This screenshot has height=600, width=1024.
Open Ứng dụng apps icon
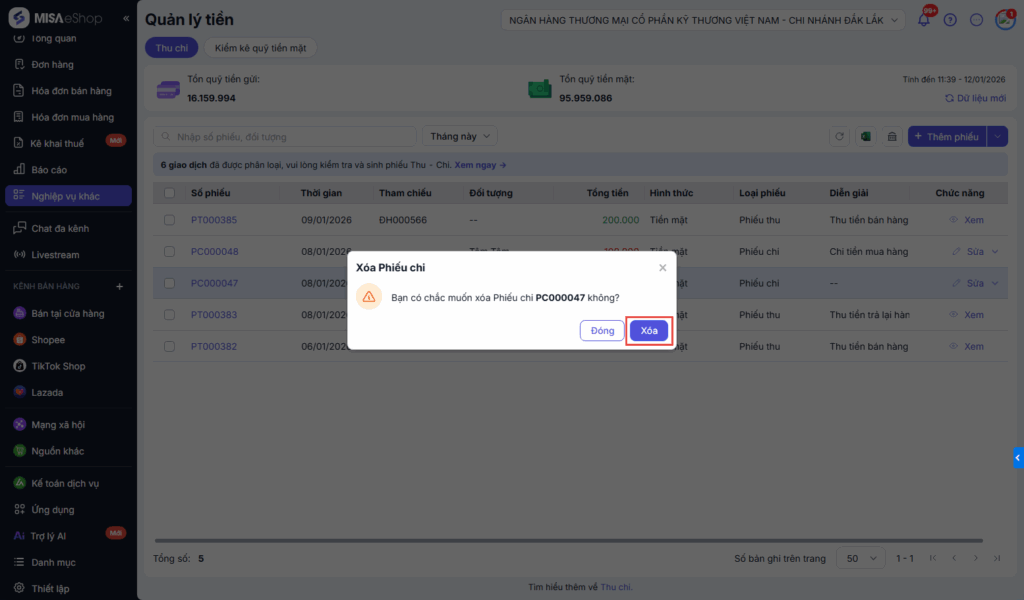pyautogui.click(x=20, y=509)
